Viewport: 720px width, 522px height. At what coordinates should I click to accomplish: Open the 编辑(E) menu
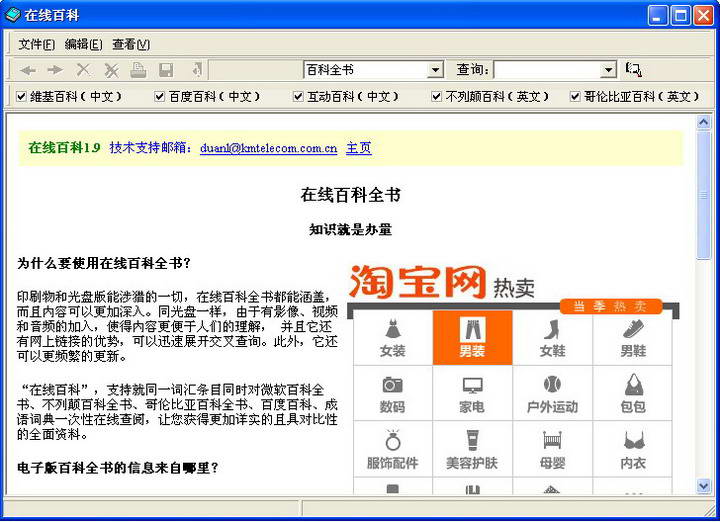[83, 44]
